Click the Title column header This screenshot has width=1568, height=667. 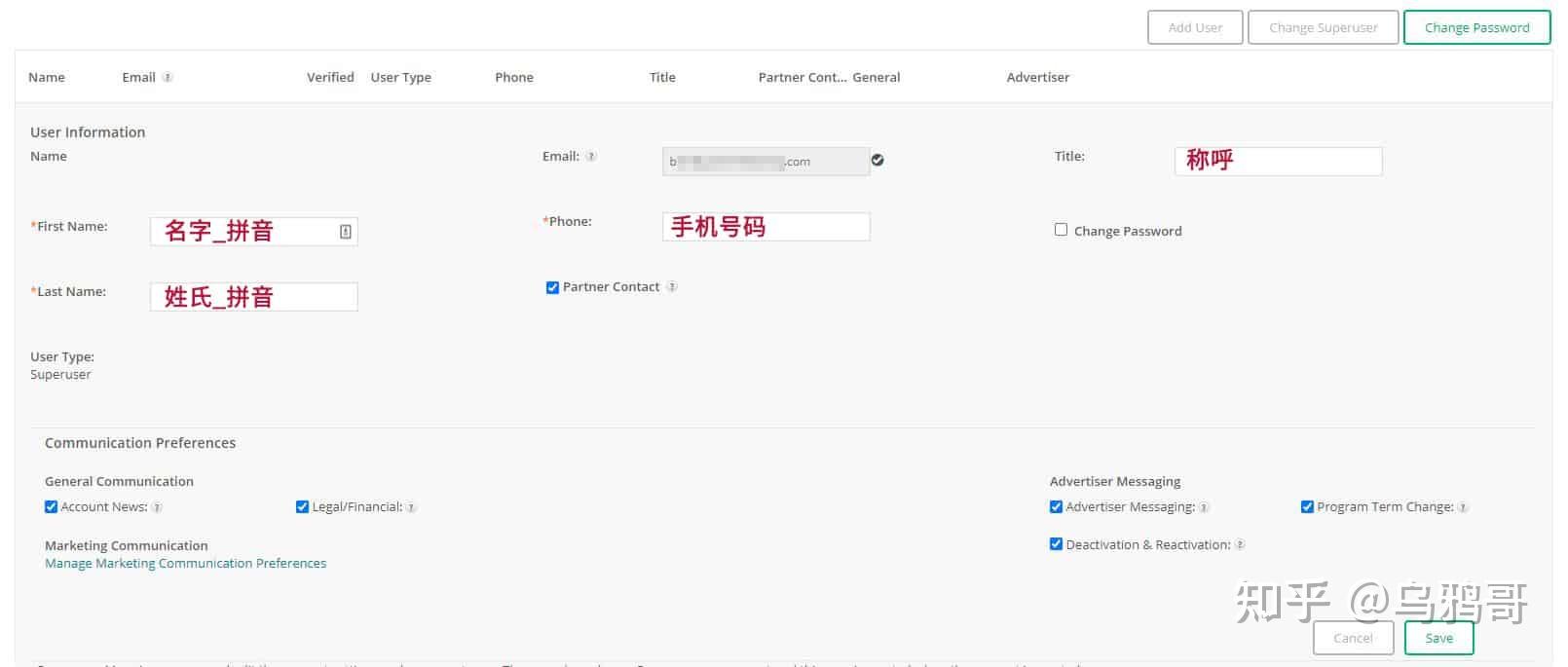[x=662, y=77]
